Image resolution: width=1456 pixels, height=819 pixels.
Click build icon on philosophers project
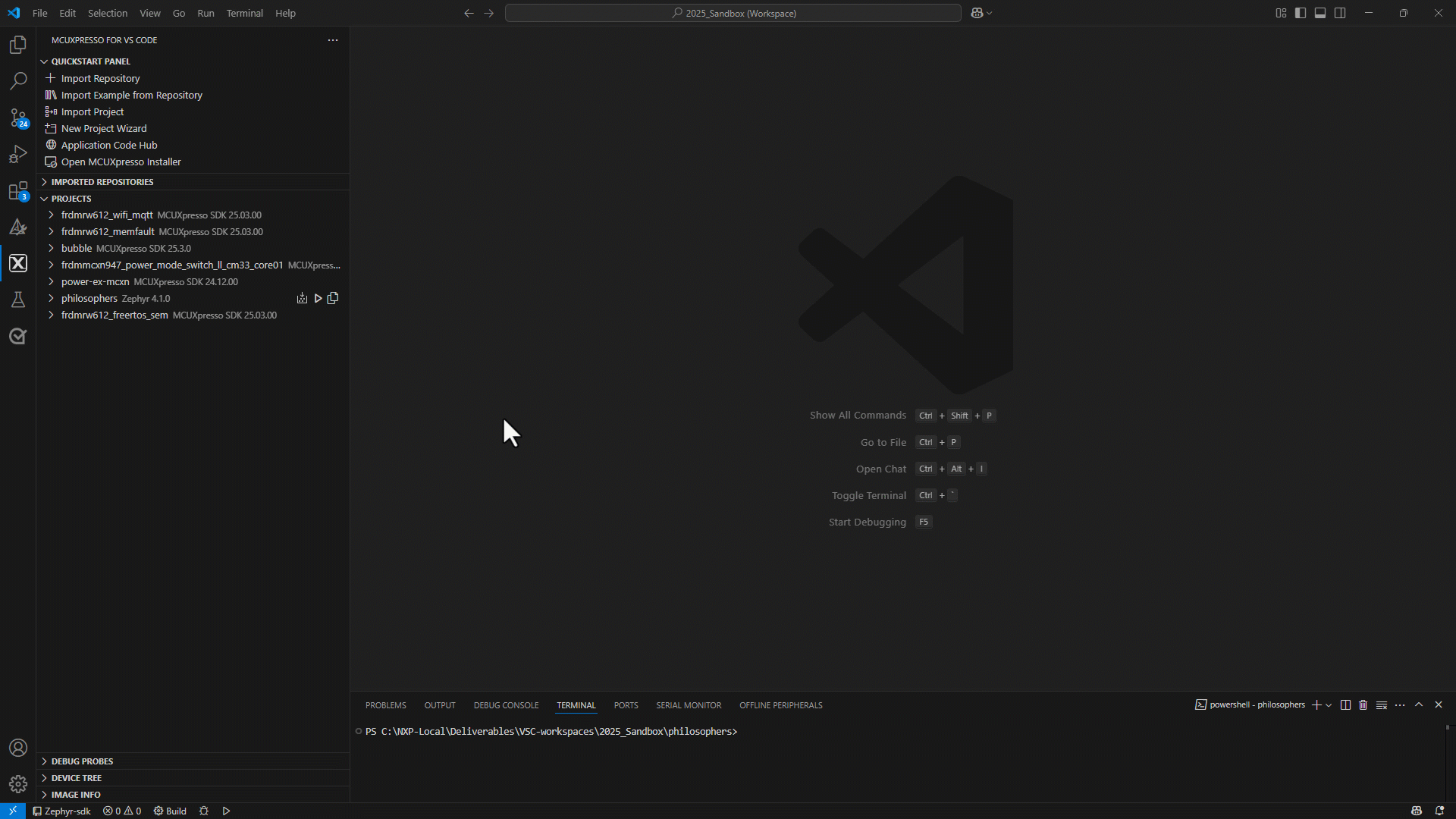coord(302,298)
